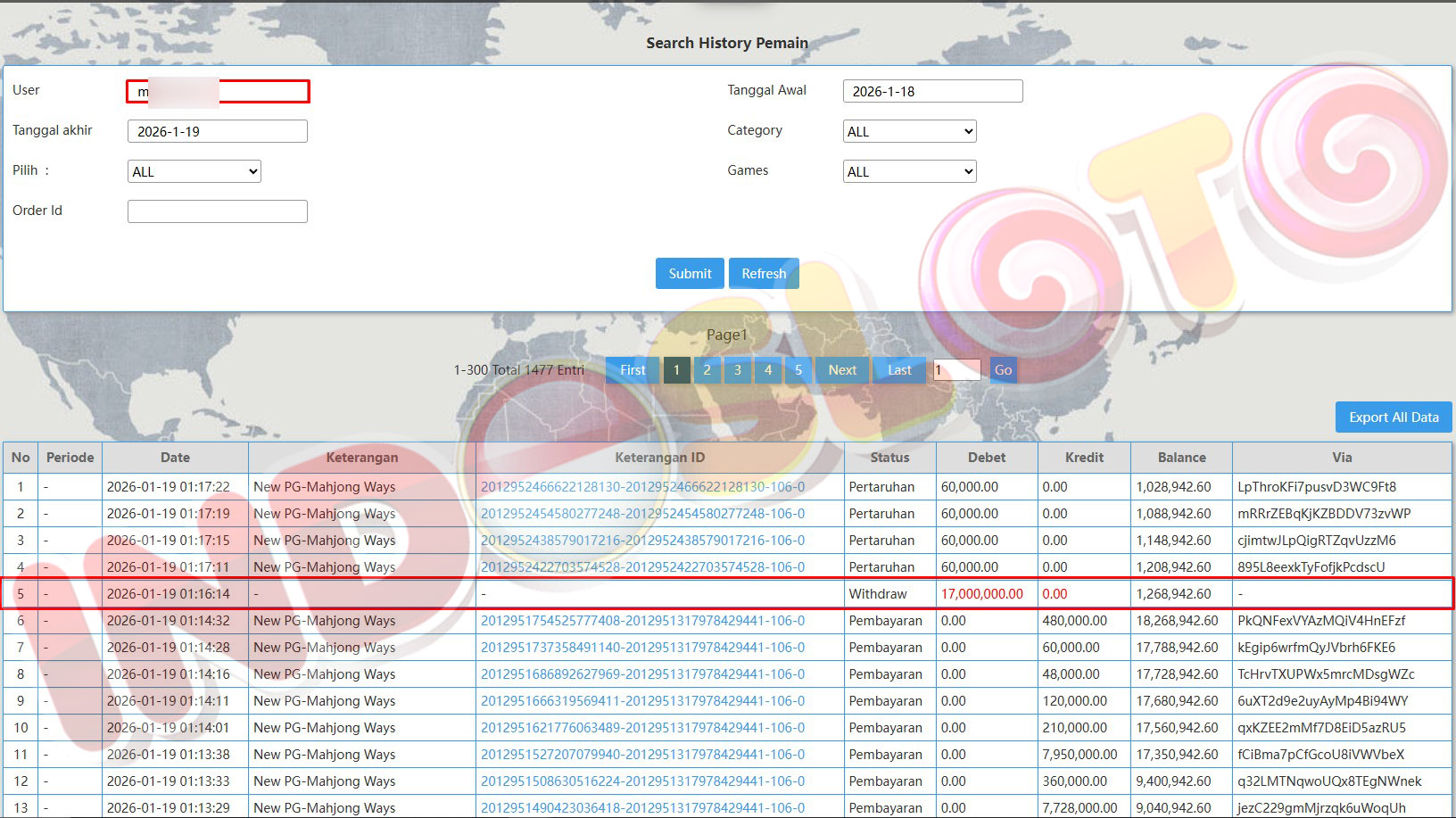This screenshot has width=1456, height=818.
Task: Click the First page button
Action: tap(633, 370)
